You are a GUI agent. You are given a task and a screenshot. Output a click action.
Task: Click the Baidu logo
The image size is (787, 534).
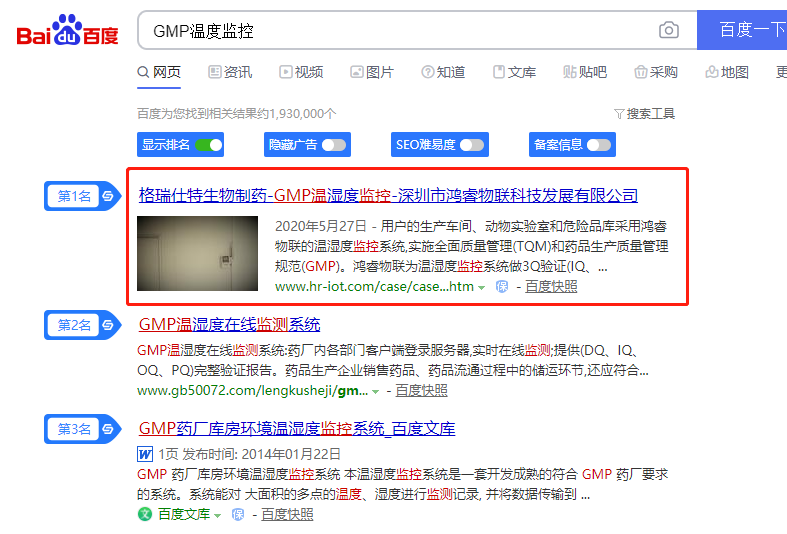tap(67, 30)
